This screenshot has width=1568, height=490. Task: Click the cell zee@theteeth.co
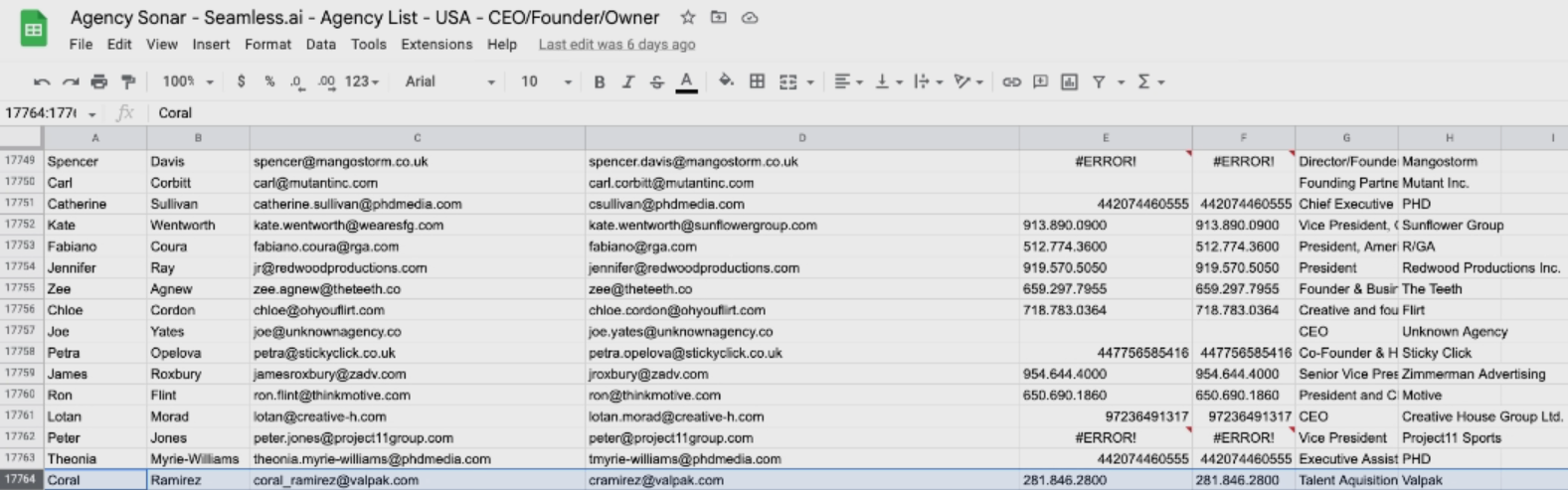click(x=801, y=289)
